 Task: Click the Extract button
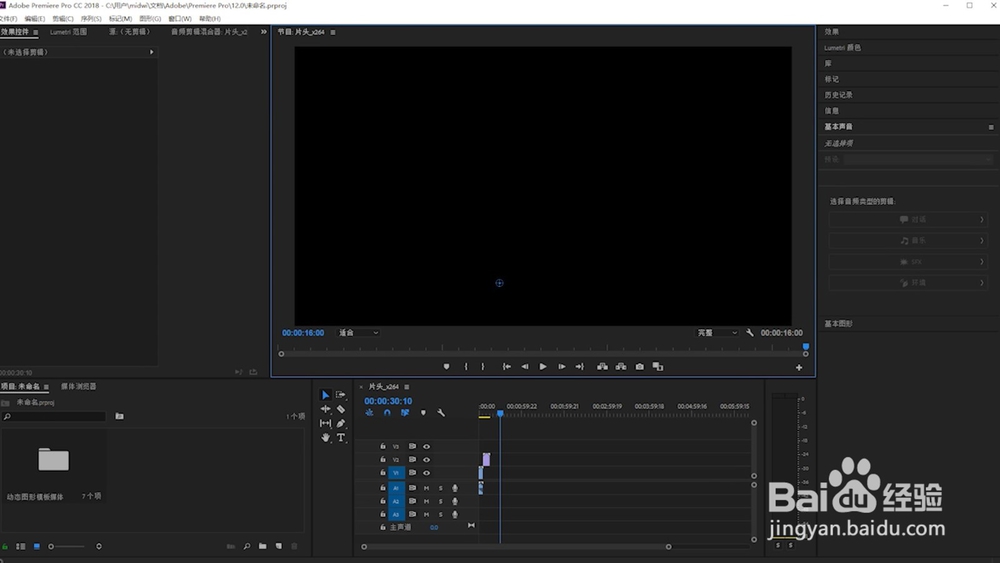(x=621, y=367)
